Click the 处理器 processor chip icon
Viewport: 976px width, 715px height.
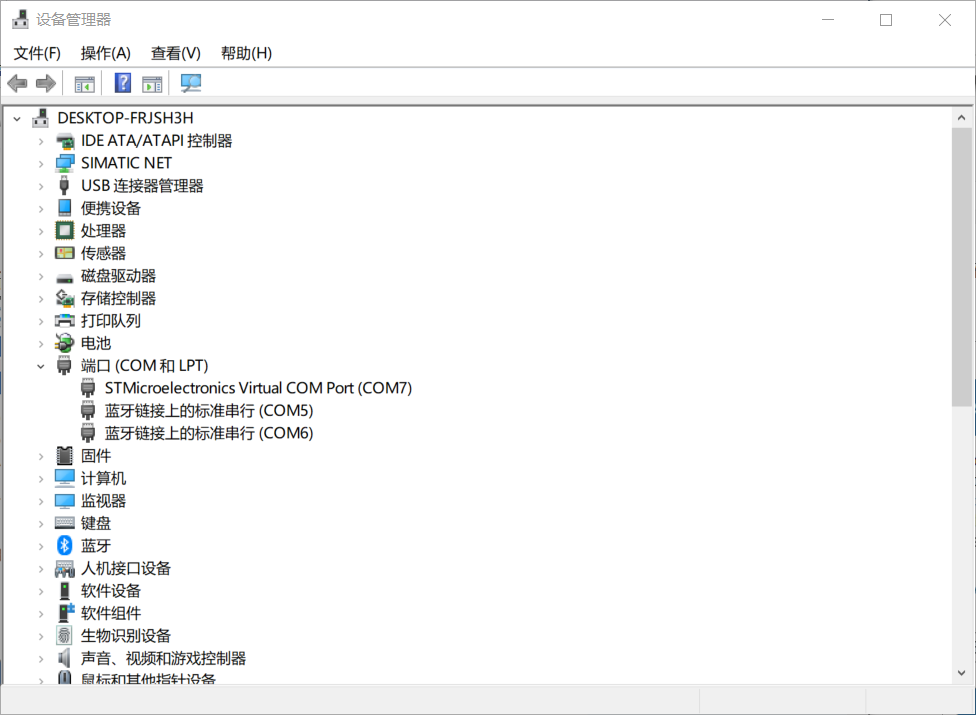(x=65, y=230)
